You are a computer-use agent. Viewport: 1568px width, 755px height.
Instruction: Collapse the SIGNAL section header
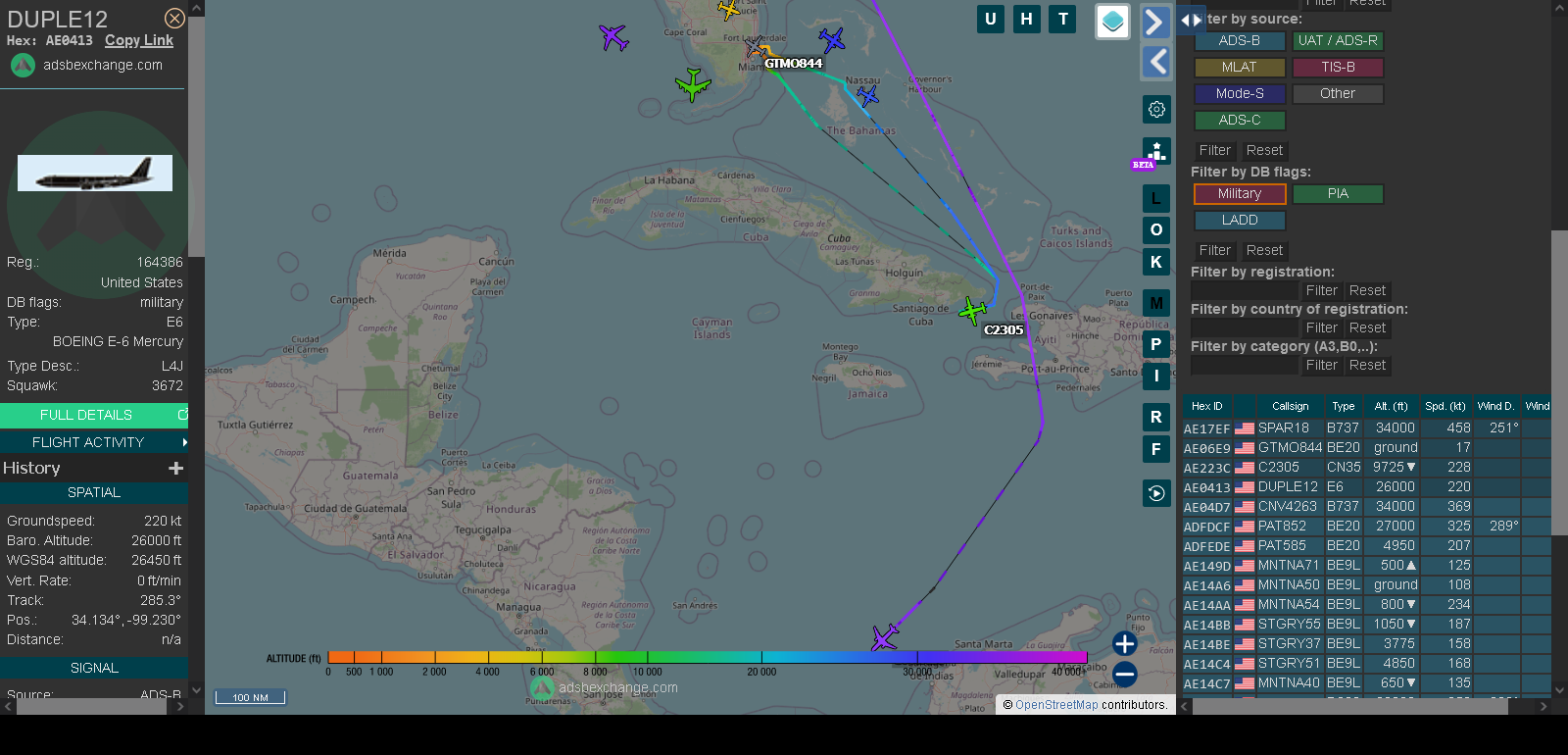[x=94, y=668]
